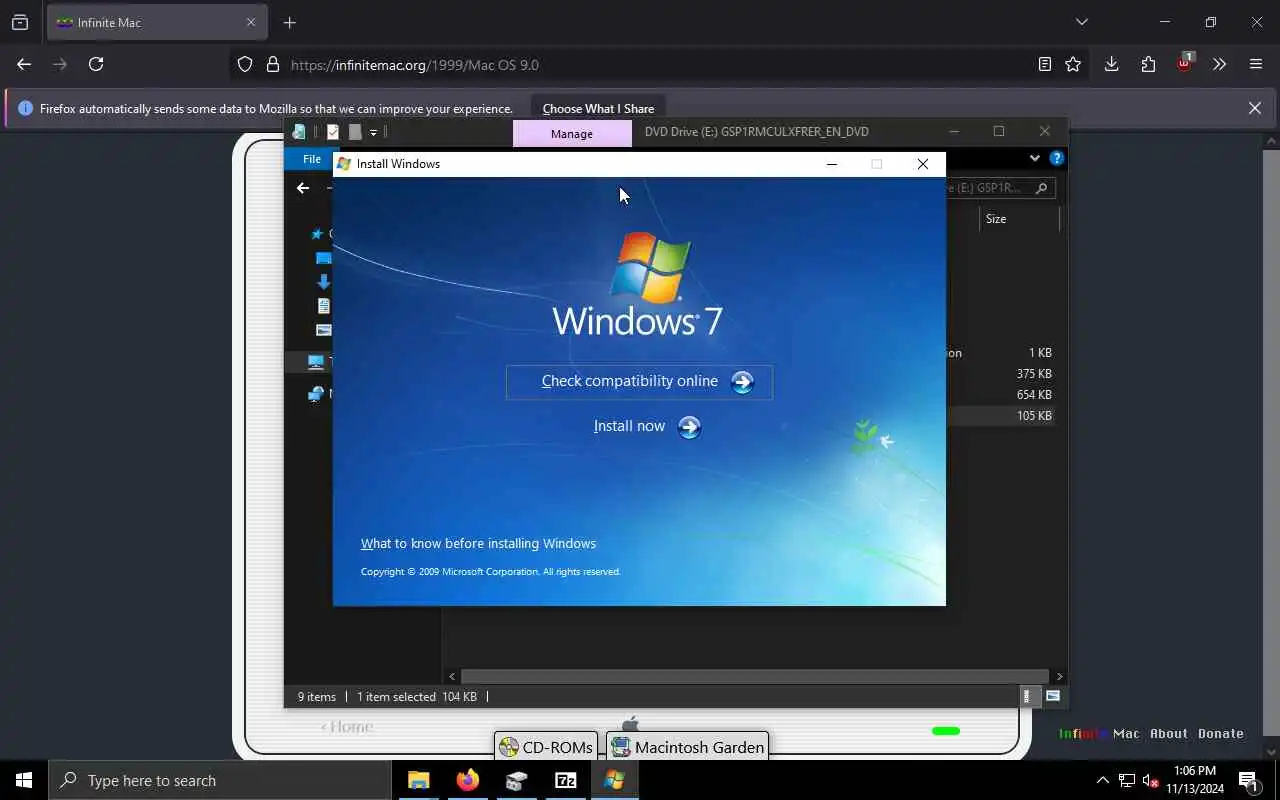Click the New folder quick access icon

pyautogui.click(x=354, y=132)
